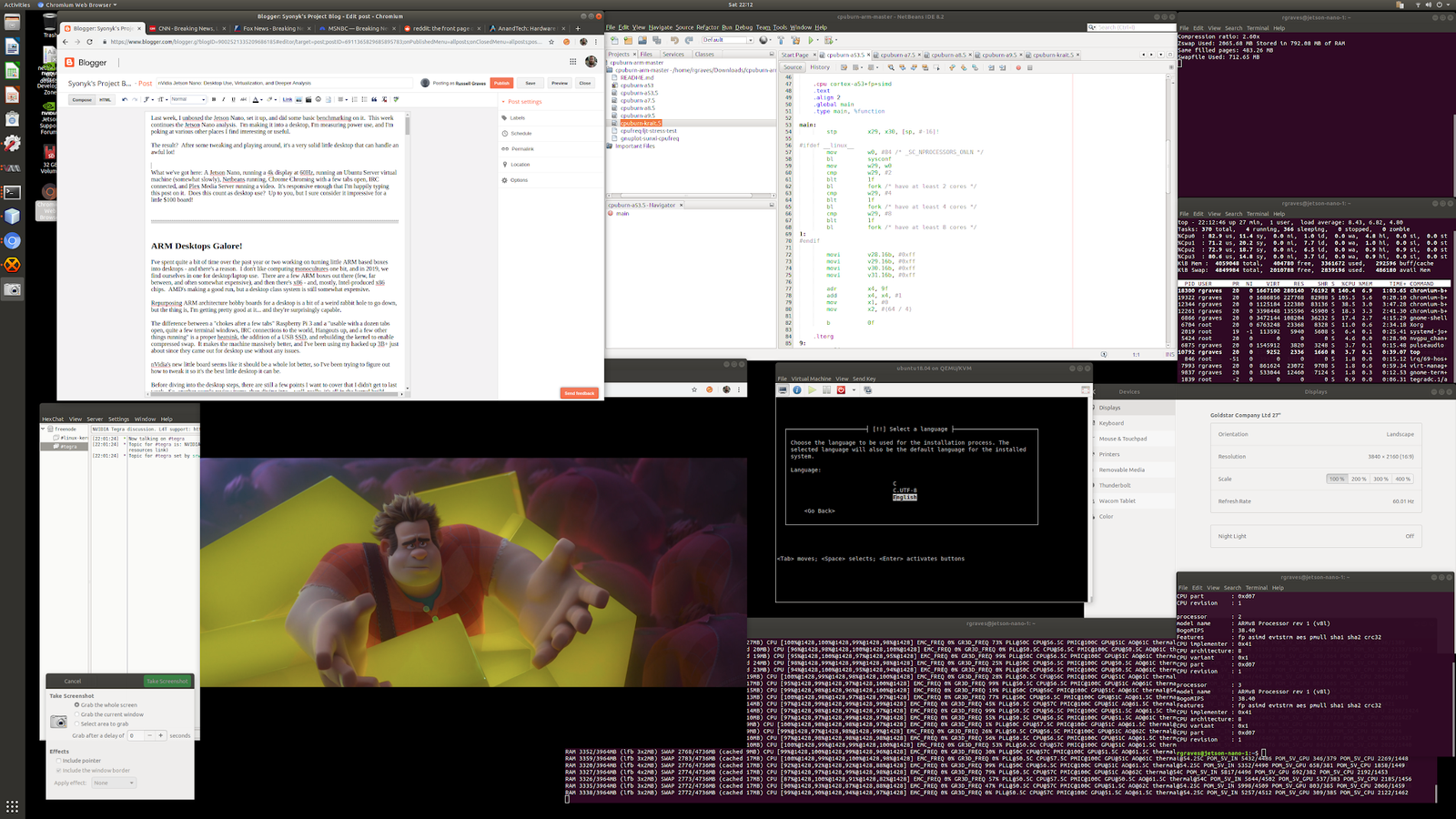Image resolution: width=1456 pixels, height=819 pixels.
Task: Select cpufreq-ljt-stress-test in project tree
Action: coord(649,131)
